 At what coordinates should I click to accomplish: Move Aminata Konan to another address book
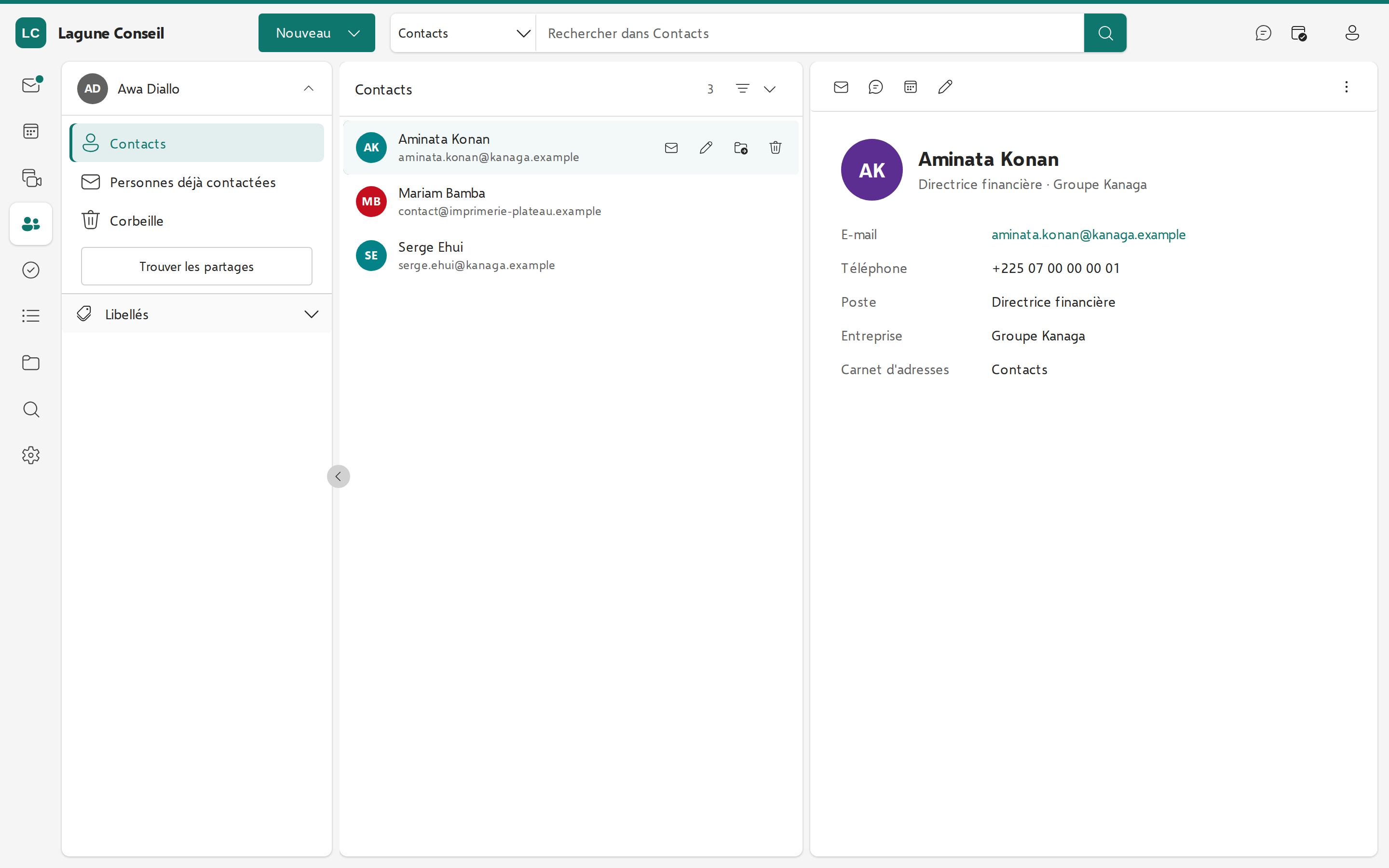[740, 148]
